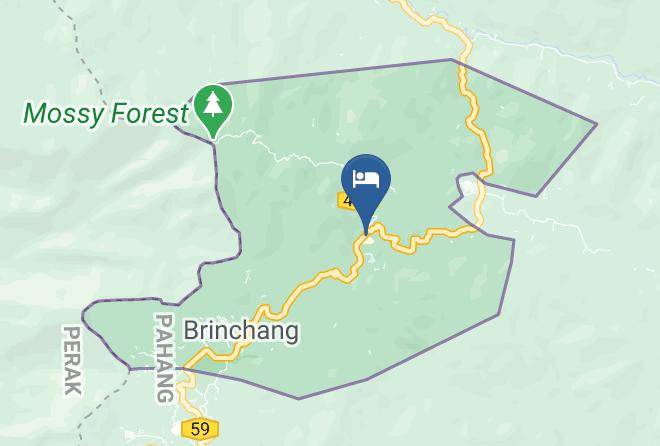Image resolution: width=660 pixels, height=446 pixels.
Task: Click the eastern triangular tip of highlighted region
Action: pyautogui.click(x=591, y=124)
